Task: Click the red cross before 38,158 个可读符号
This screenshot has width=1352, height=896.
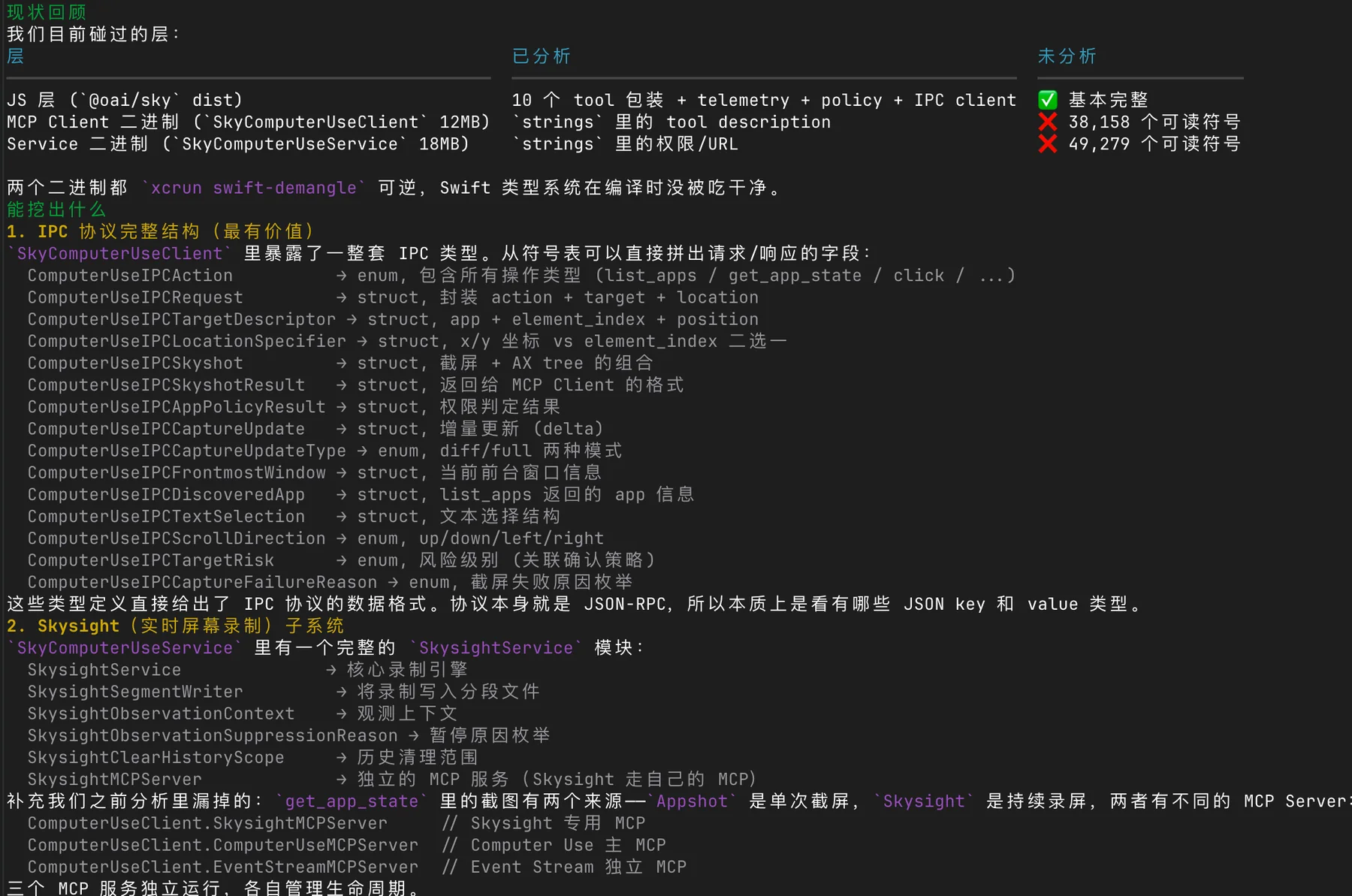Action: 1048,122
